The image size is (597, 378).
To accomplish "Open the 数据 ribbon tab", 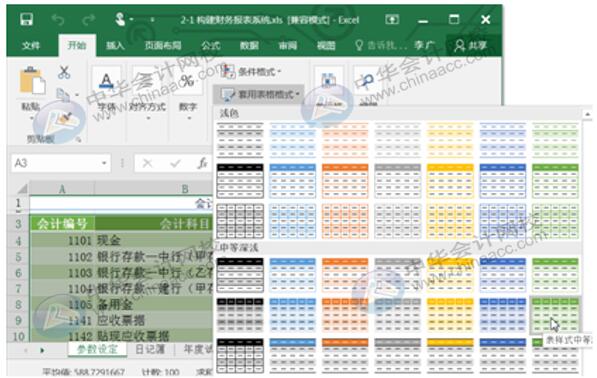I will (249, 46).
